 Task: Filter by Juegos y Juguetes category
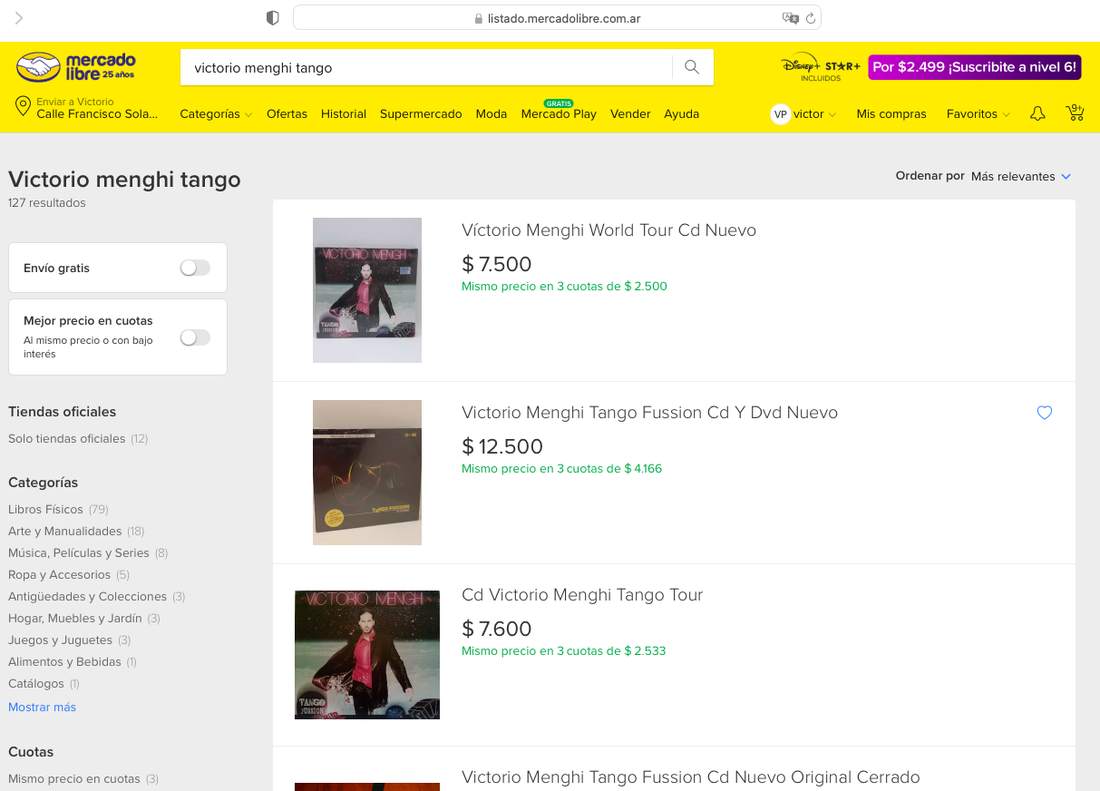click(x=69, y=640)
